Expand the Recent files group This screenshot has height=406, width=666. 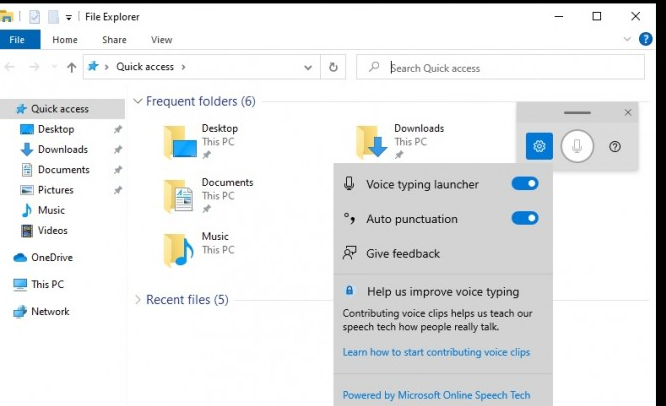(x=138, y=300)
